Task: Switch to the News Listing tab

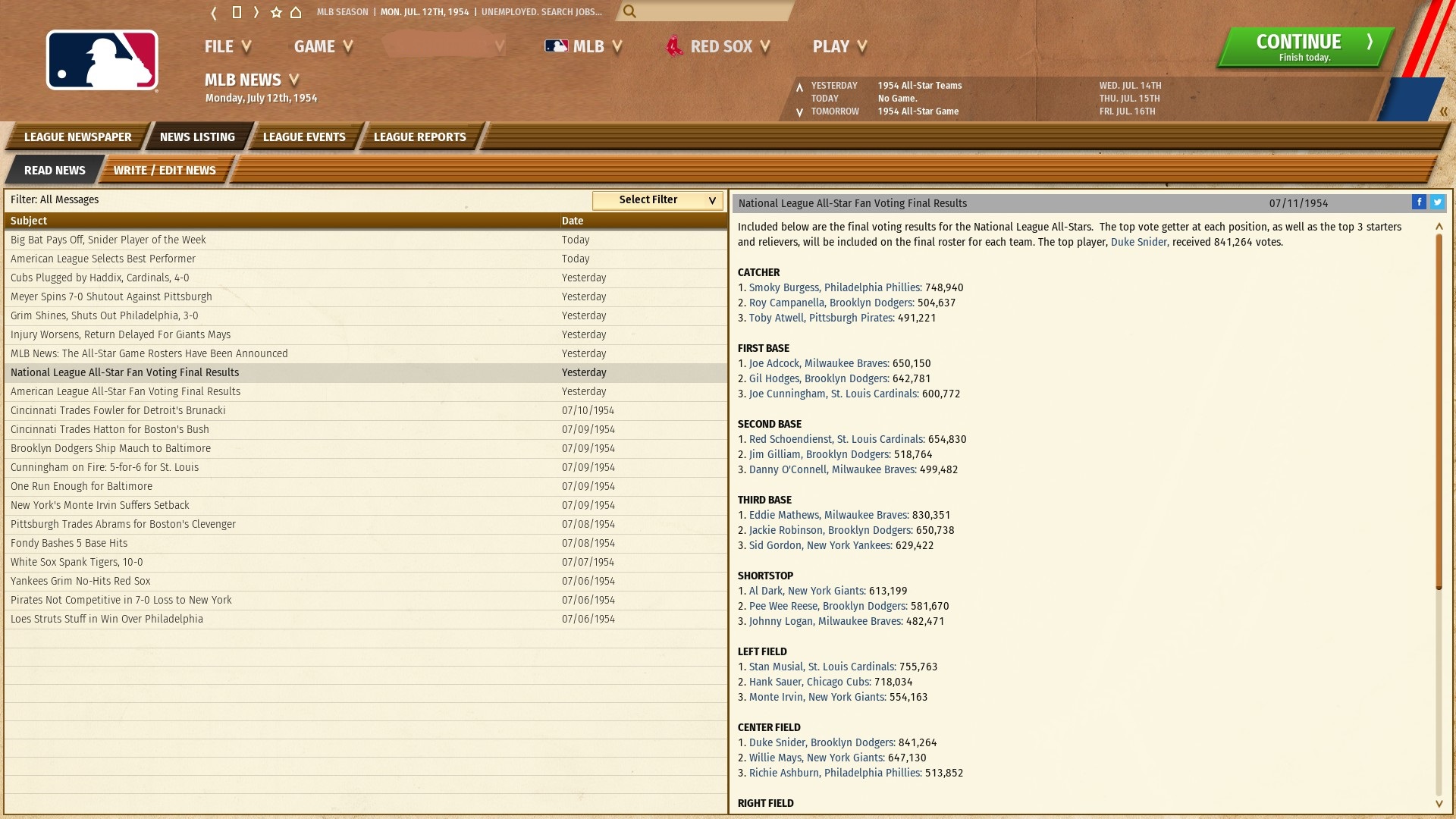Action: click(197, 136)
